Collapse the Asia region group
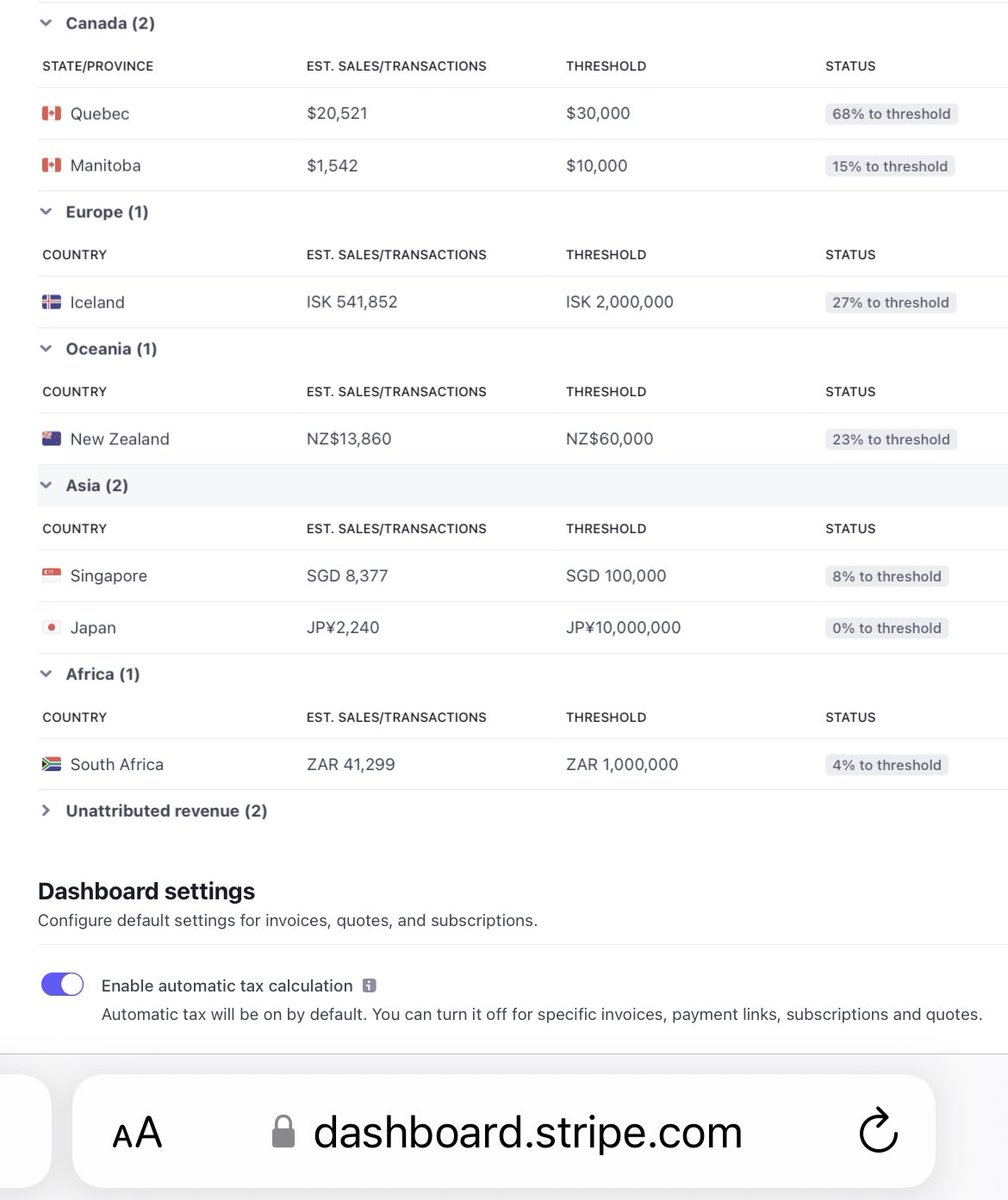Image resolution: width=1008 pixels, height=1200 pixels. tap(46, 486)
